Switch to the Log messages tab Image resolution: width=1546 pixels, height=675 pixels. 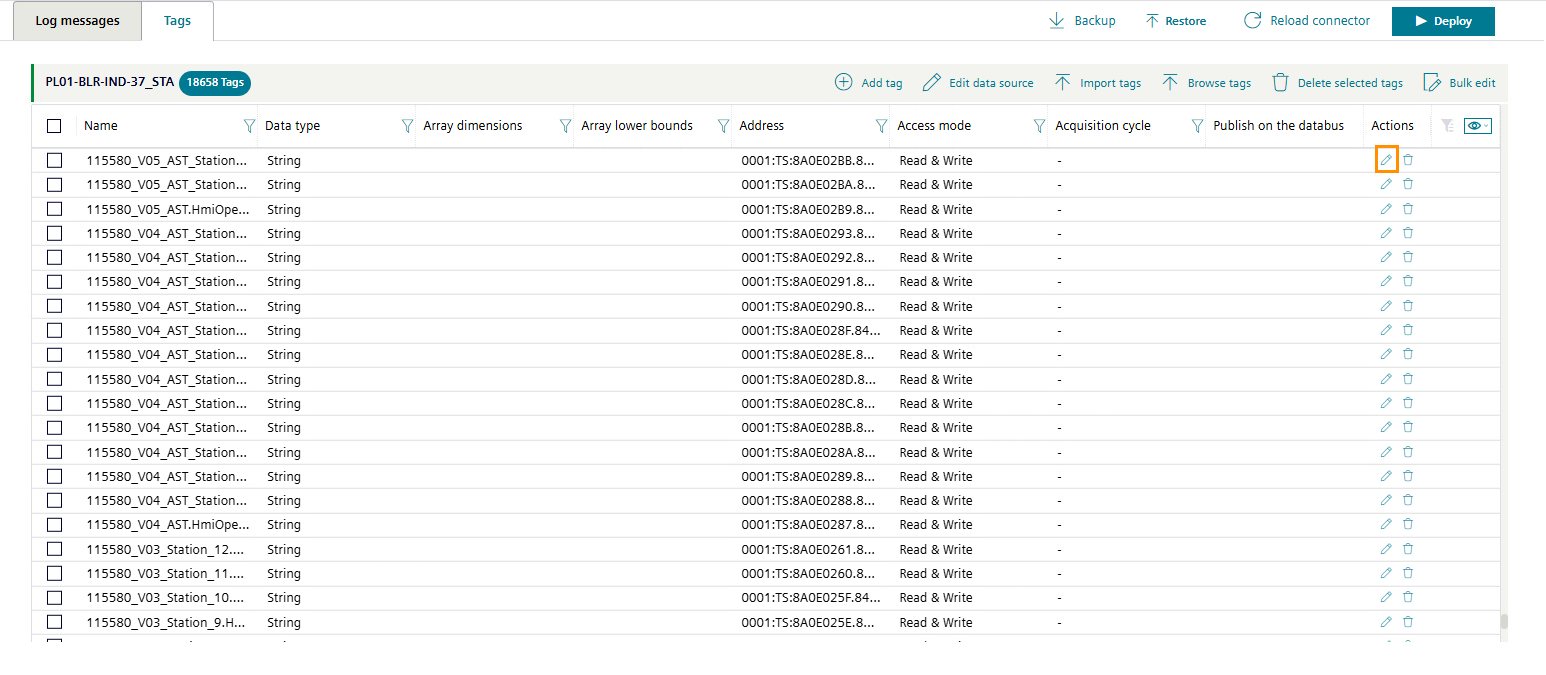tap(77, 21)
